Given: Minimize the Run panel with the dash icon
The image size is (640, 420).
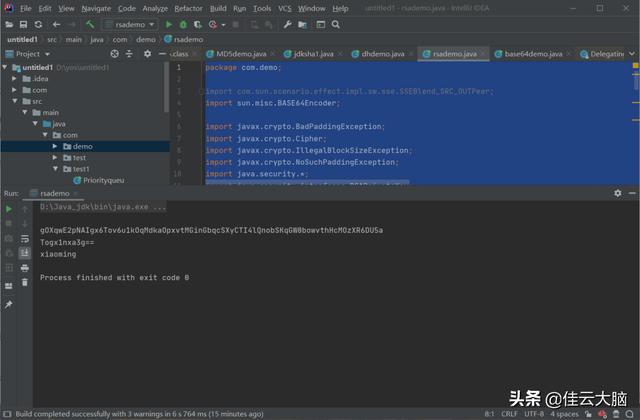Looking at the screenshot, I should [x=632, y=193].
